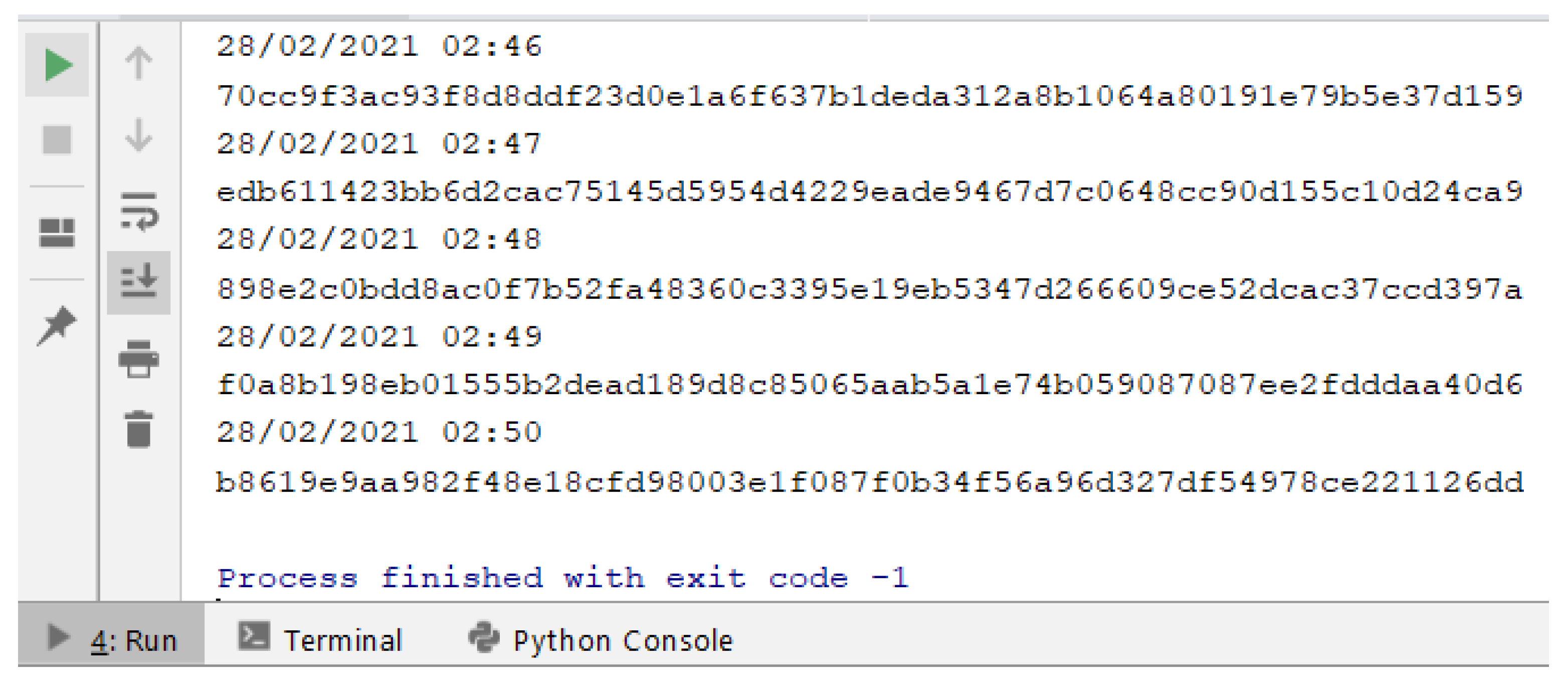The image size is (1568, 682).
Task: Click the Print console output icon
Action: 139,358
